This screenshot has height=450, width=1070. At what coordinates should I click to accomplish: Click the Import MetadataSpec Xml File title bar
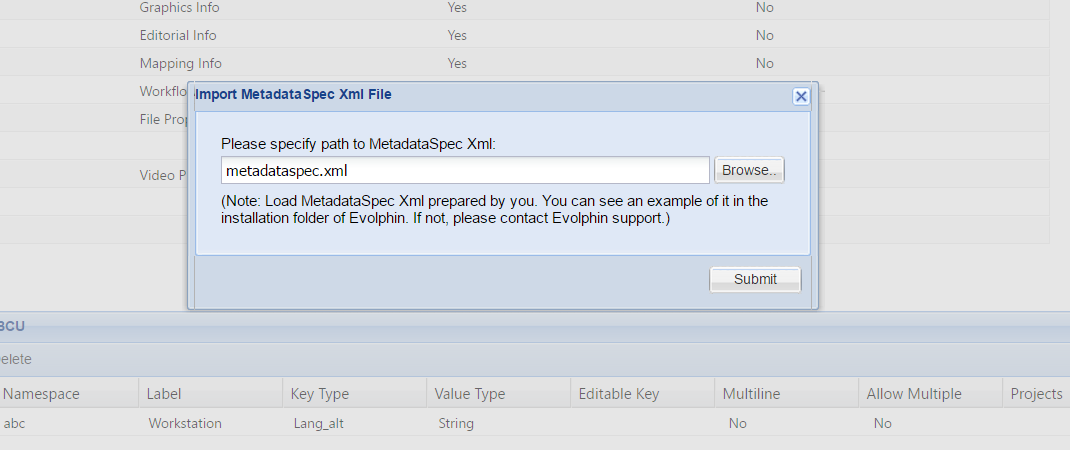[x=491, y=95]
